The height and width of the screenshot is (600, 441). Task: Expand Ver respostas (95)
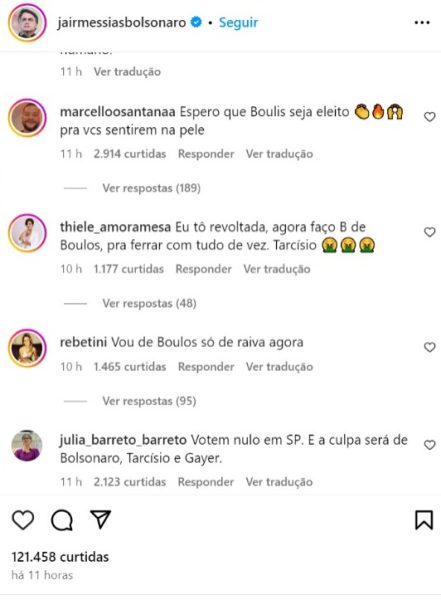(149, 401)
